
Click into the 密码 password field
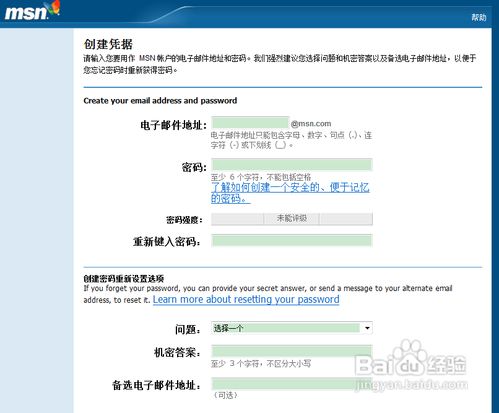(x=292, y=165)
